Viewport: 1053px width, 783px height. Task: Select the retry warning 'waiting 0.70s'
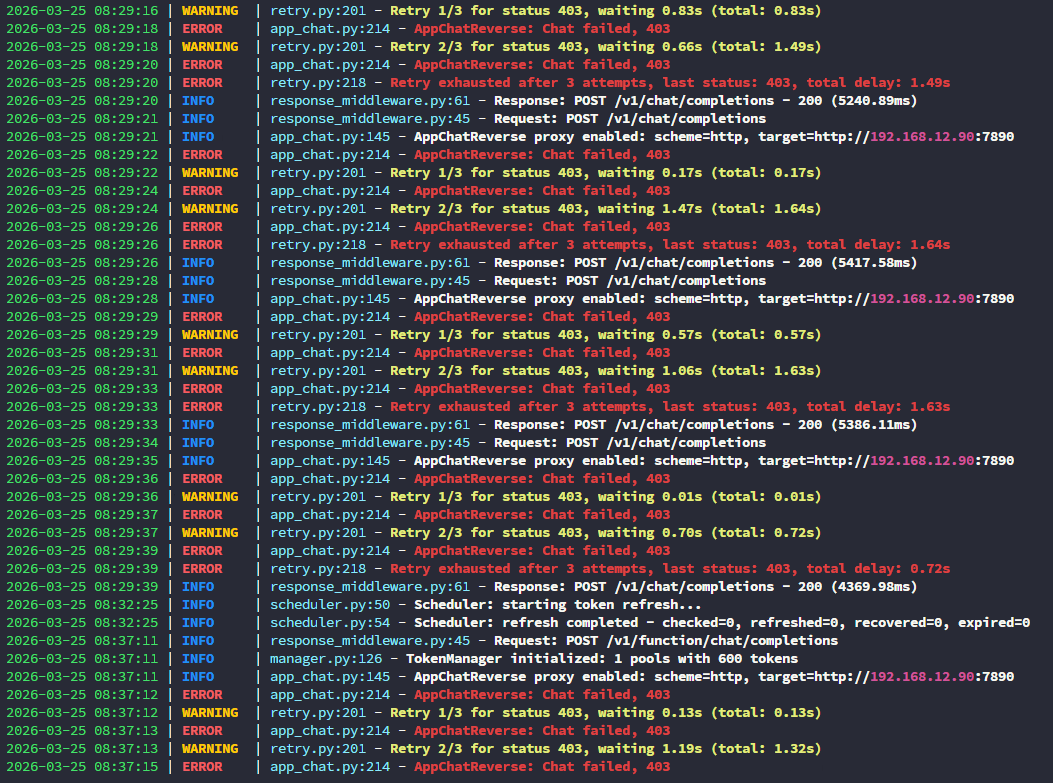pyautogui.click(x=605, y=533)
